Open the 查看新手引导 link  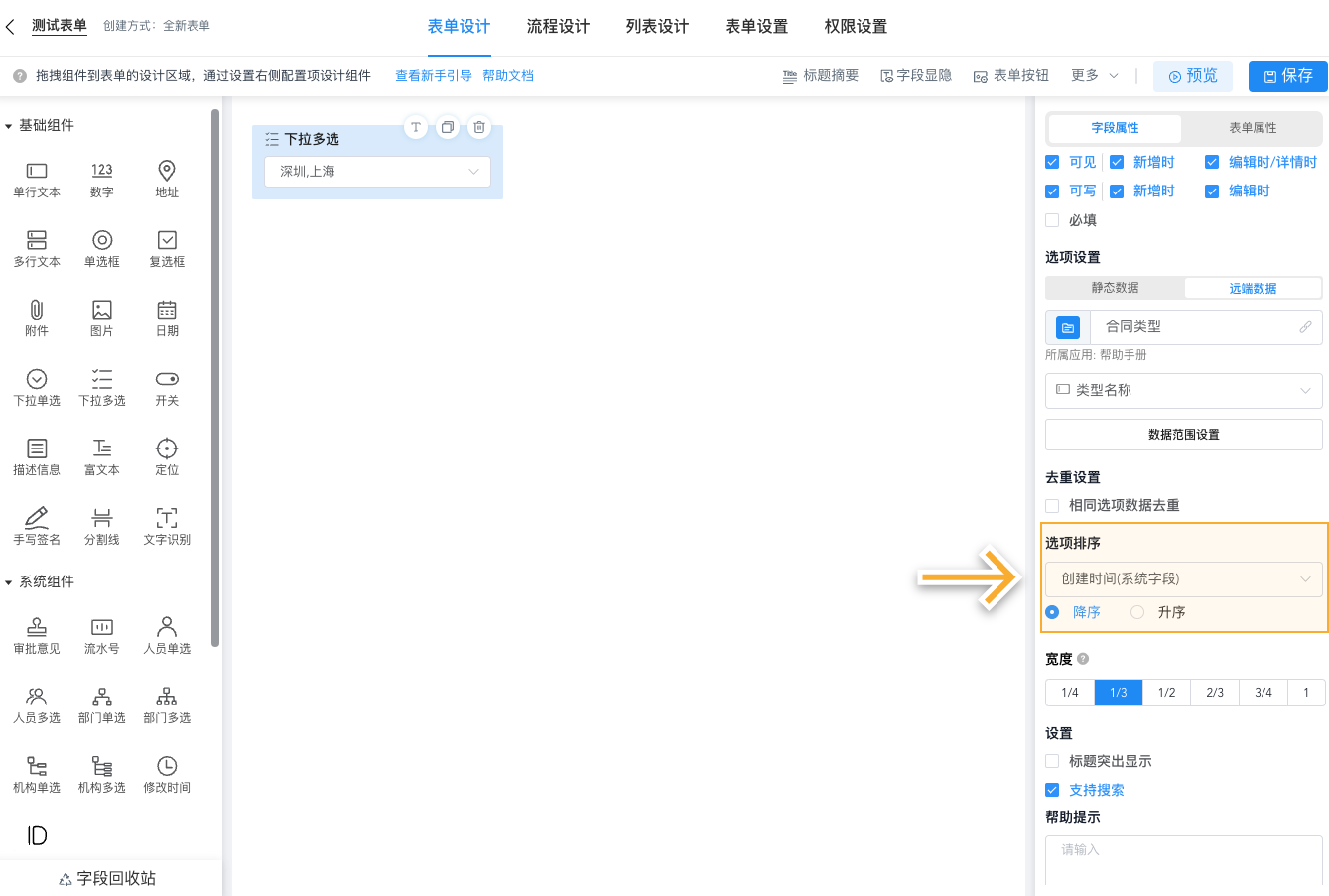click(432, 75)
